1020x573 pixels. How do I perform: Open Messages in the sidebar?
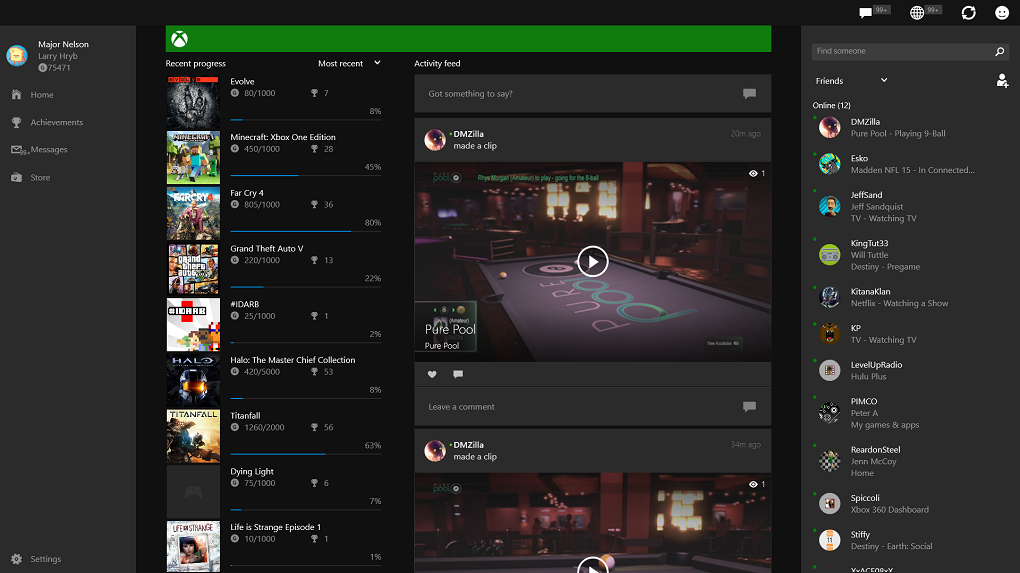(48, 150)
